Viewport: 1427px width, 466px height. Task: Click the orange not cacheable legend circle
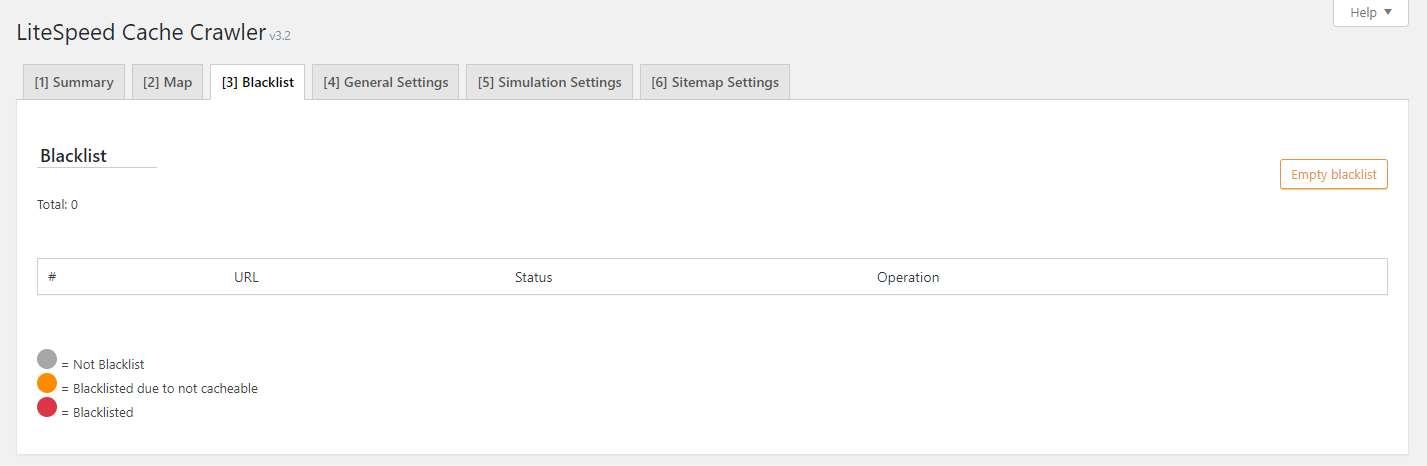[47, 383]
